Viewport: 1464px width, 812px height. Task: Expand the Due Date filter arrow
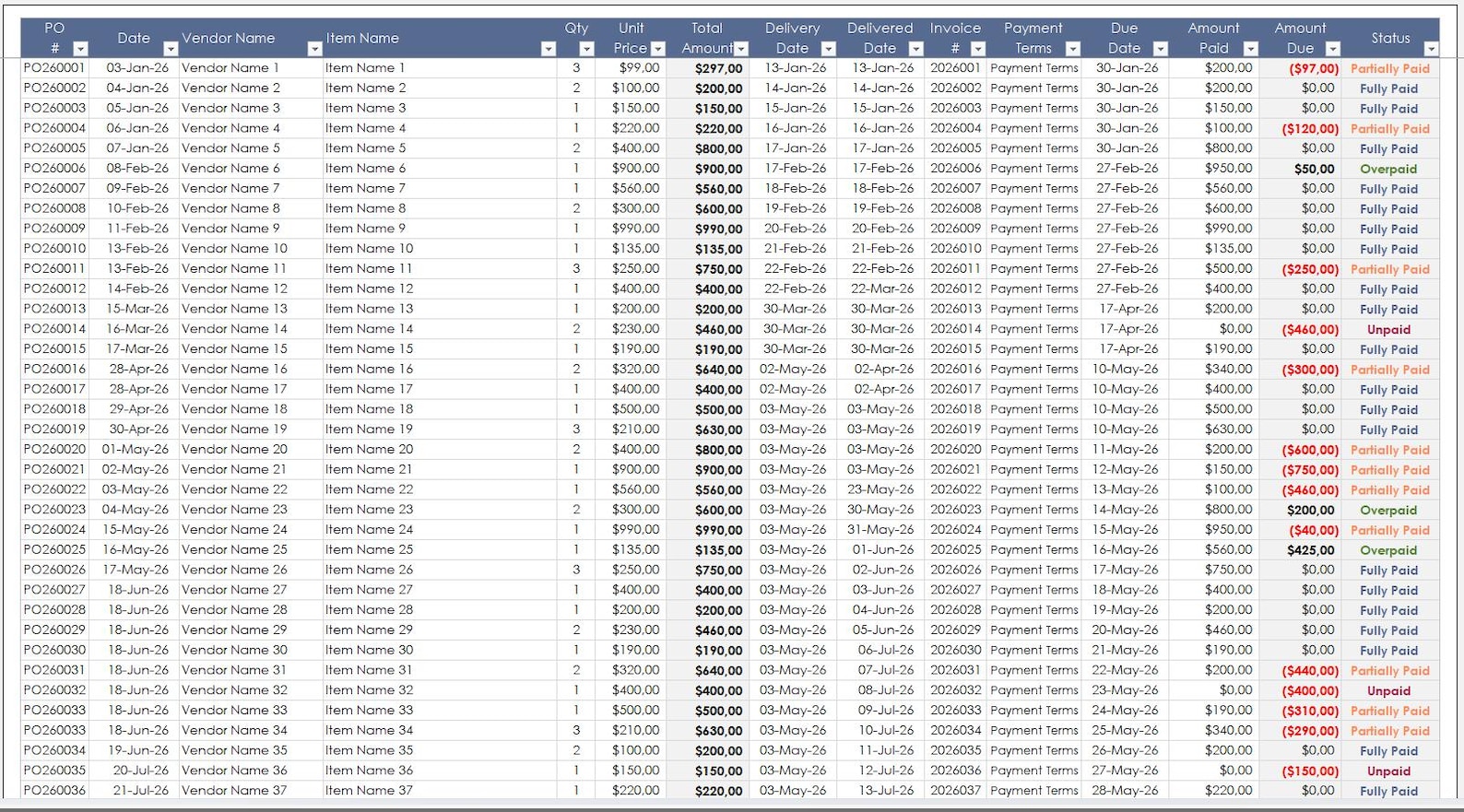tap(1161, 48)
